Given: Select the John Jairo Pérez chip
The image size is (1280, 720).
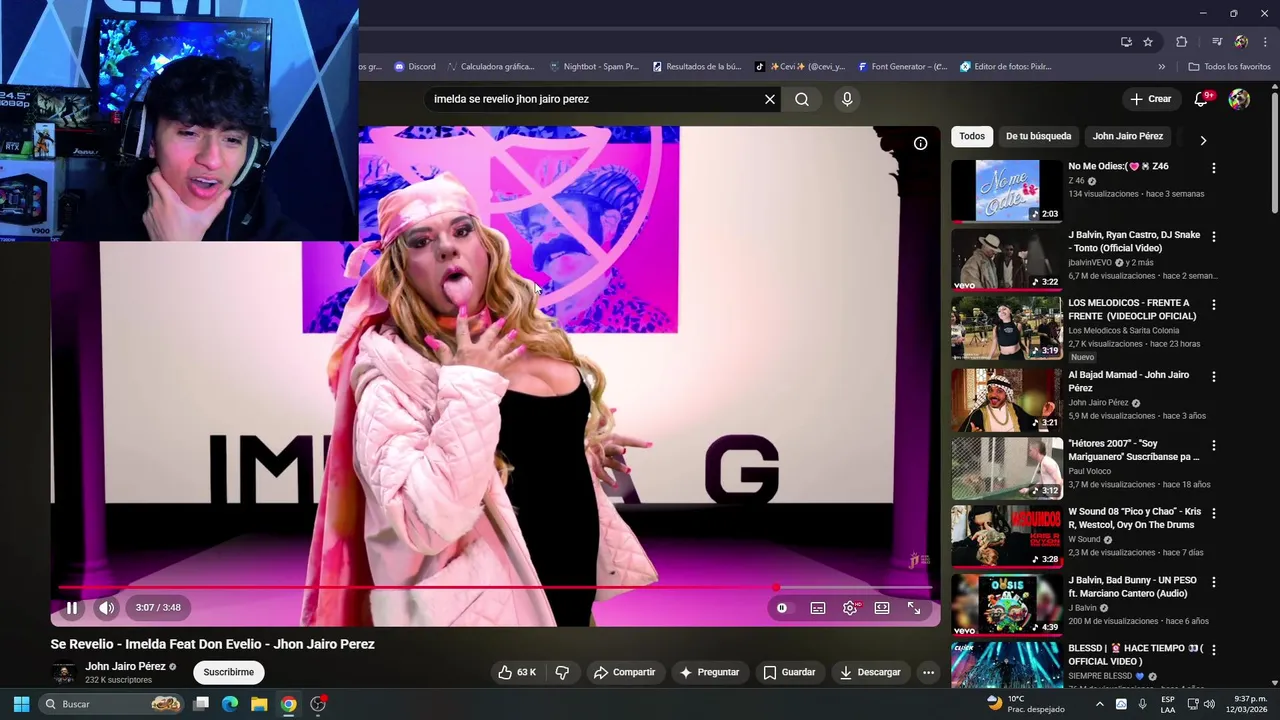Looking at the screenshot, I should pyautogui.click(x=1127, y=136).
